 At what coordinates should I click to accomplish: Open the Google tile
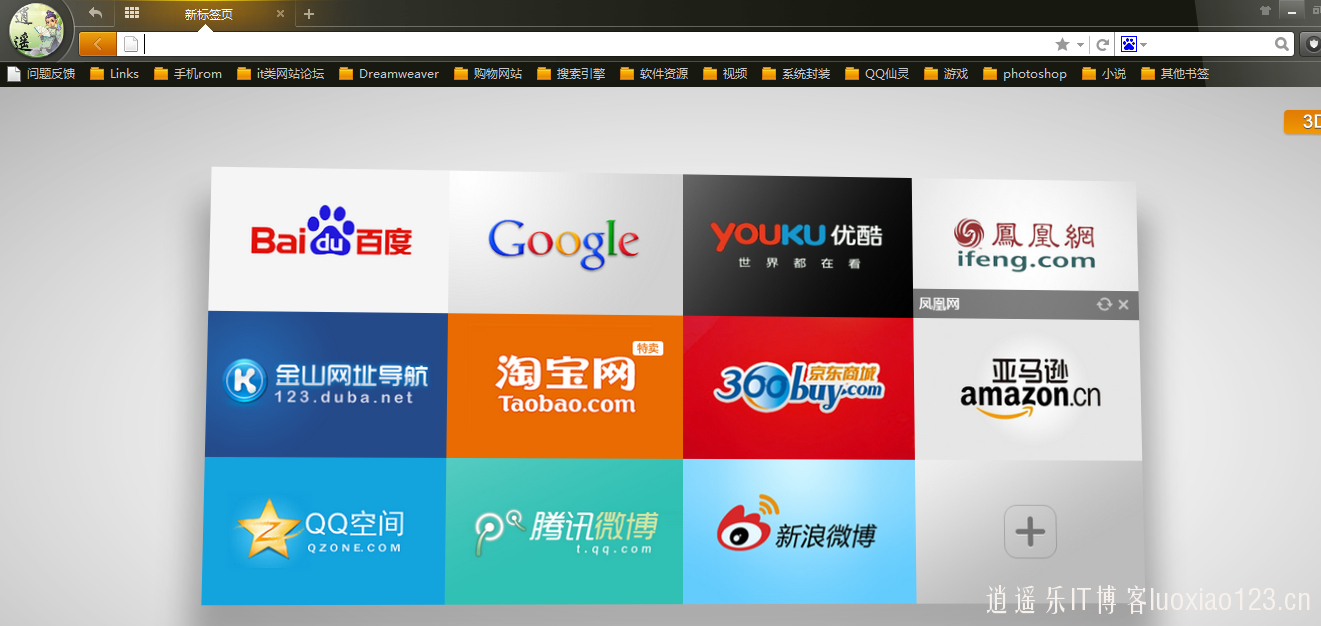(565, 242)
